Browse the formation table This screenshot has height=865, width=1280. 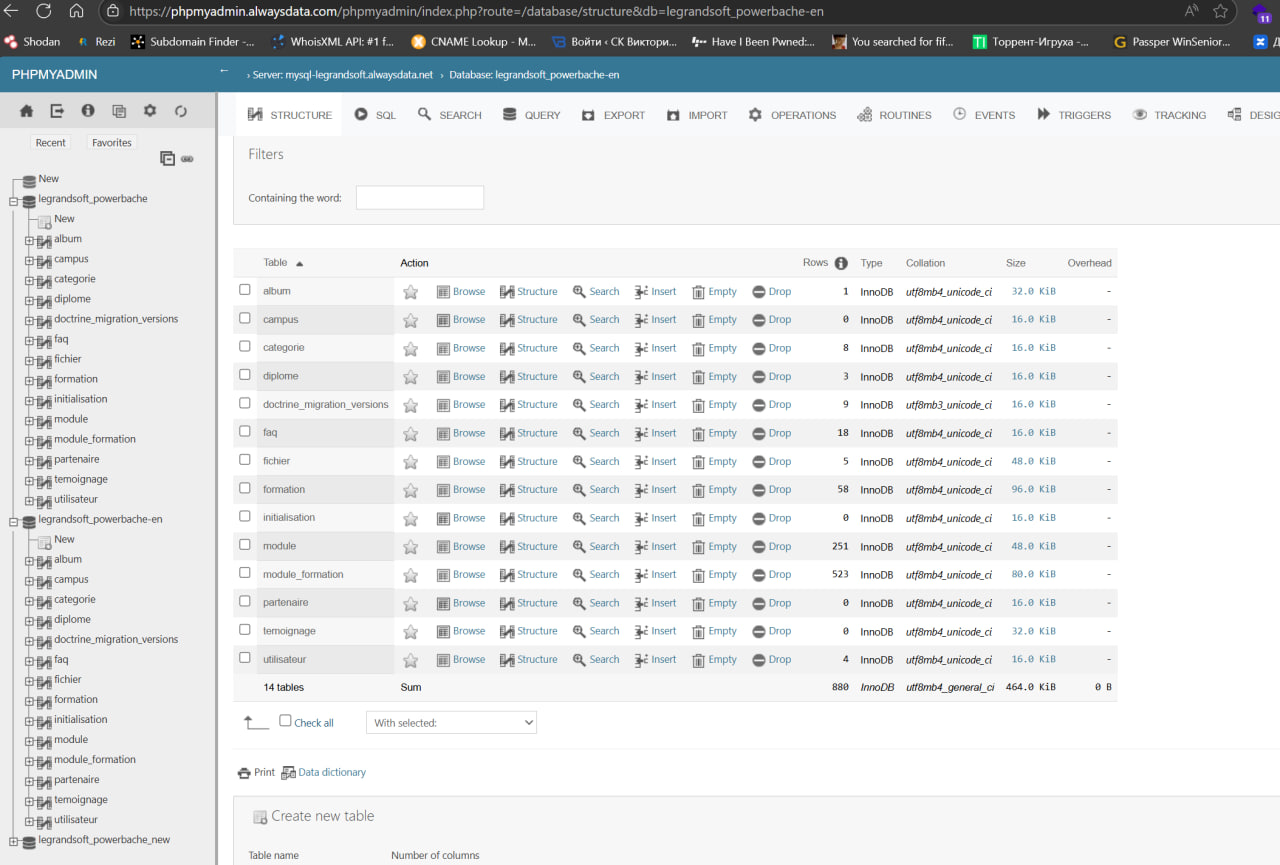tap(461, 490)
